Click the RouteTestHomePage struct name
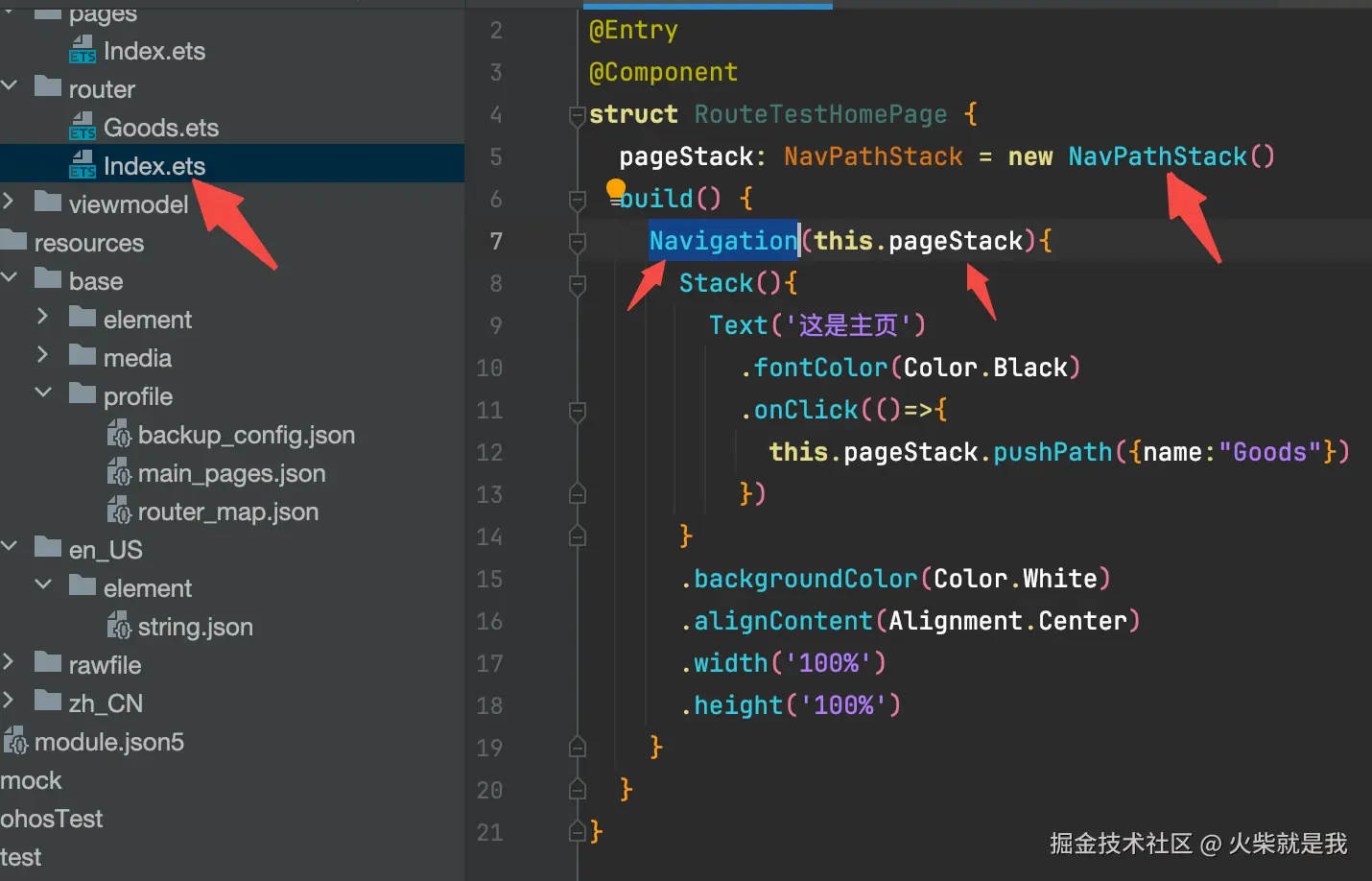 (820, 114)
